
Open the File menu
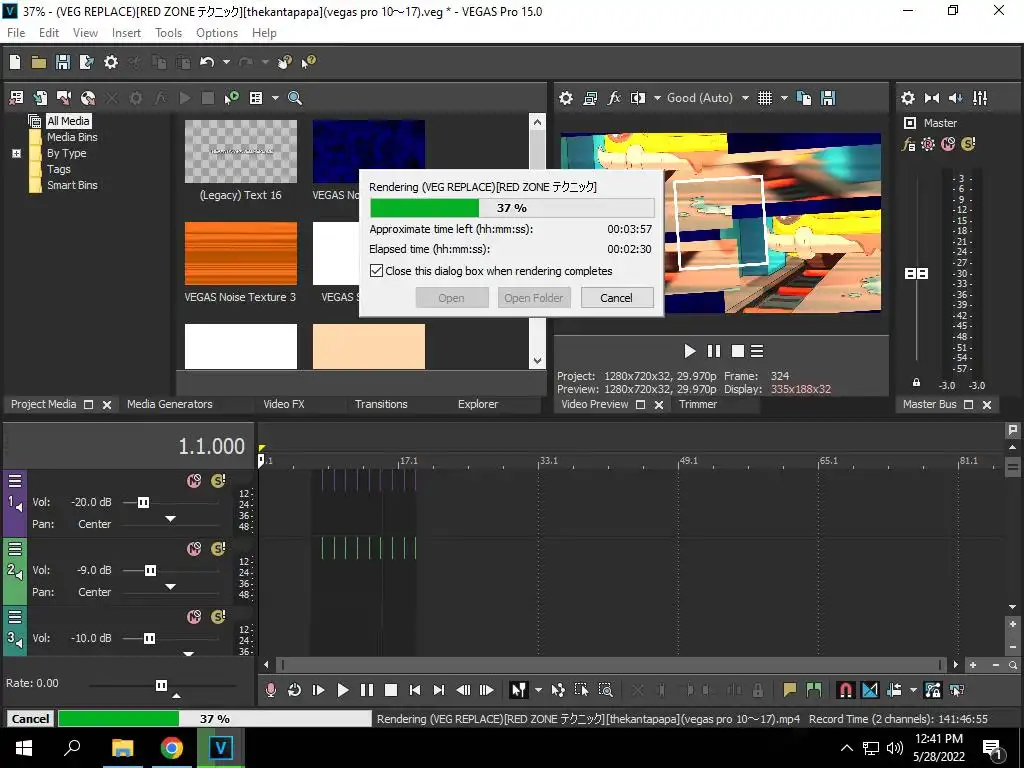[16, 33]
